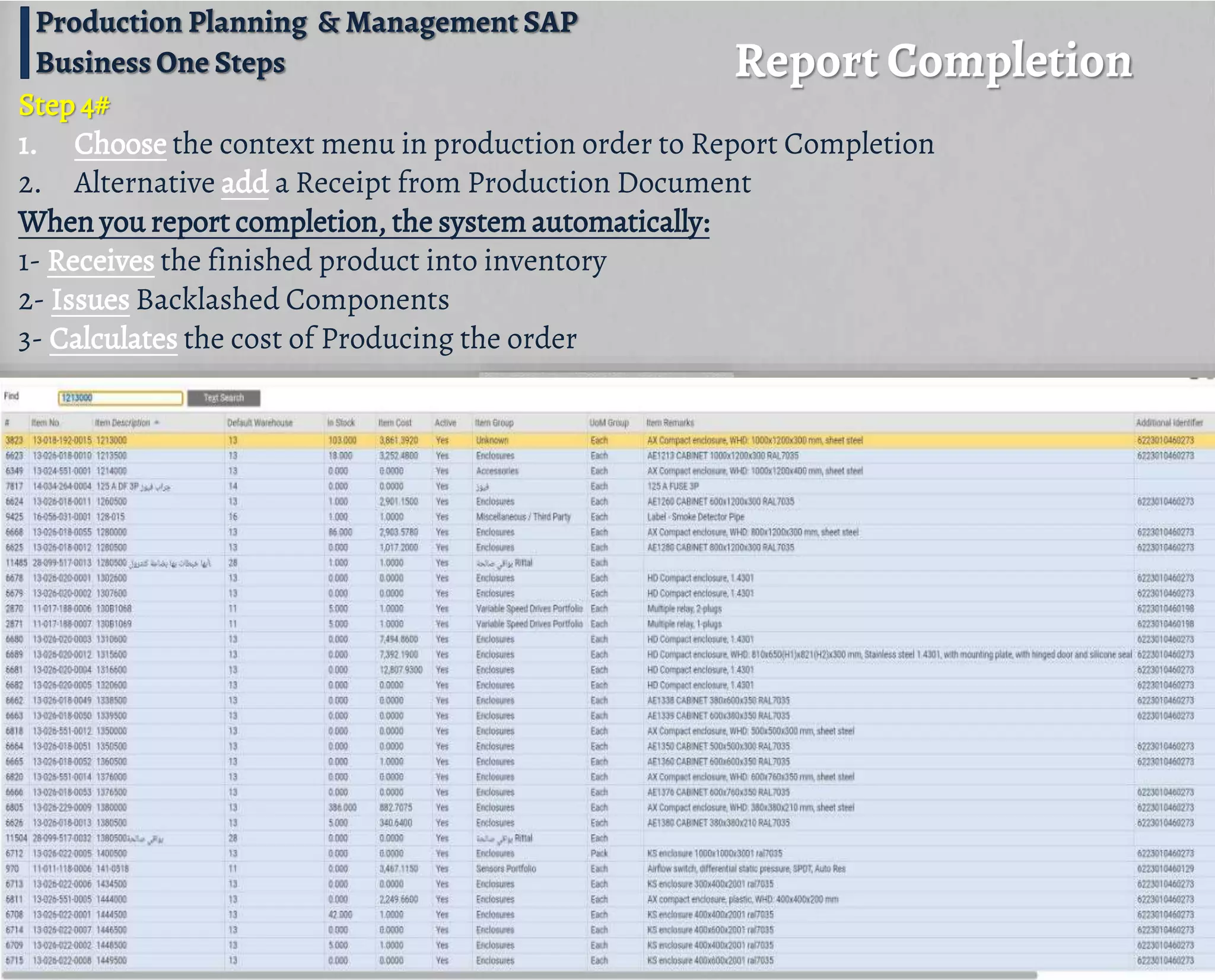1215x980 pixels.
Task: Select row with item description 1214000
Action: [607, 471]
